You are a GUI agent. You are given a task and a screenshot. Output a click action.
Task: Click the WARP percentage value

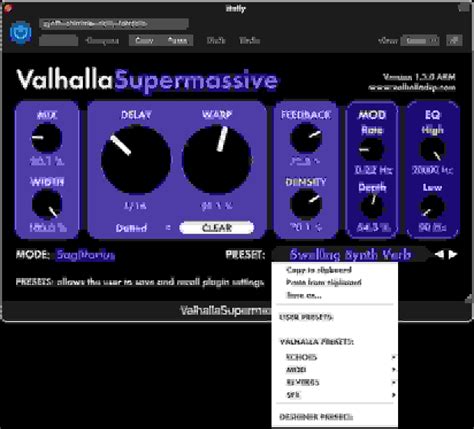point(217,206)
